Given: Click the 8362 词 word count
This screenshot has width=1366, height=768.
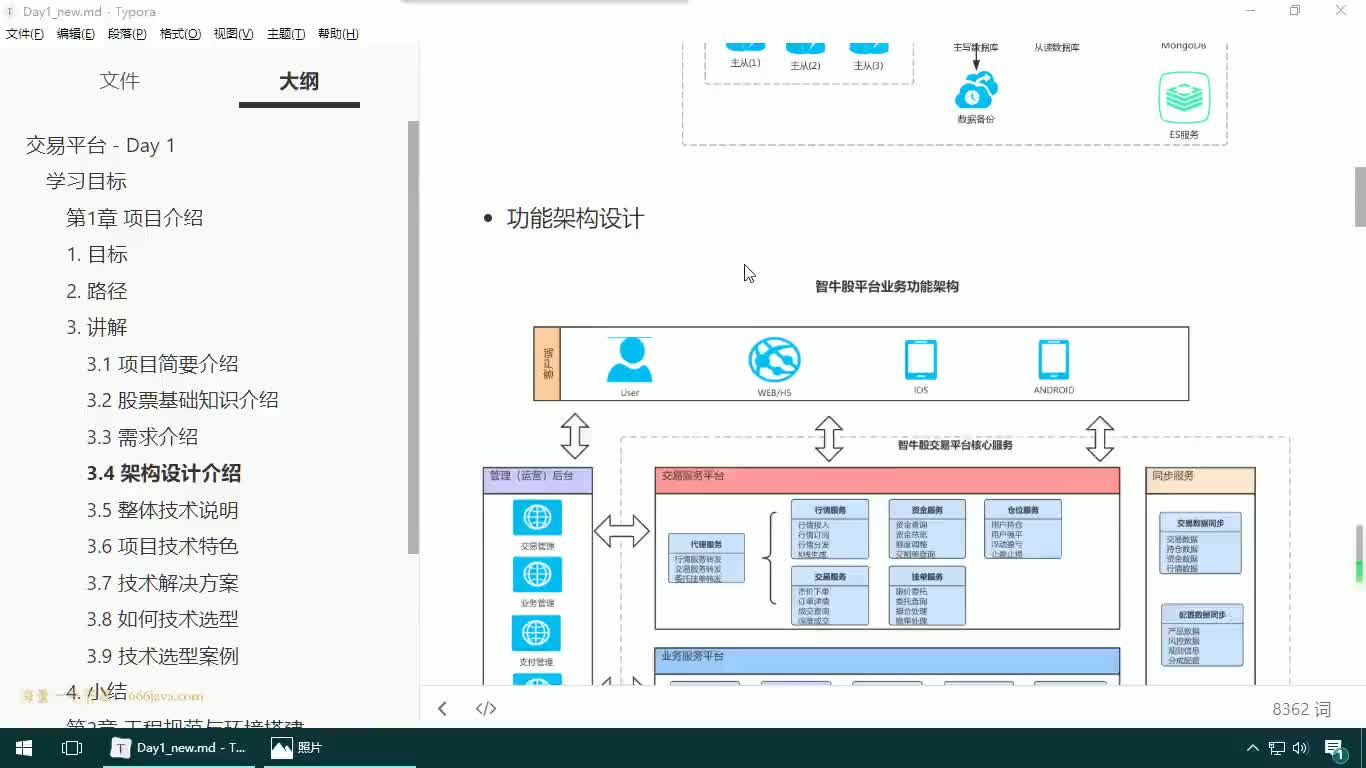Looking at the screenshot, I should pos(1301,709).
